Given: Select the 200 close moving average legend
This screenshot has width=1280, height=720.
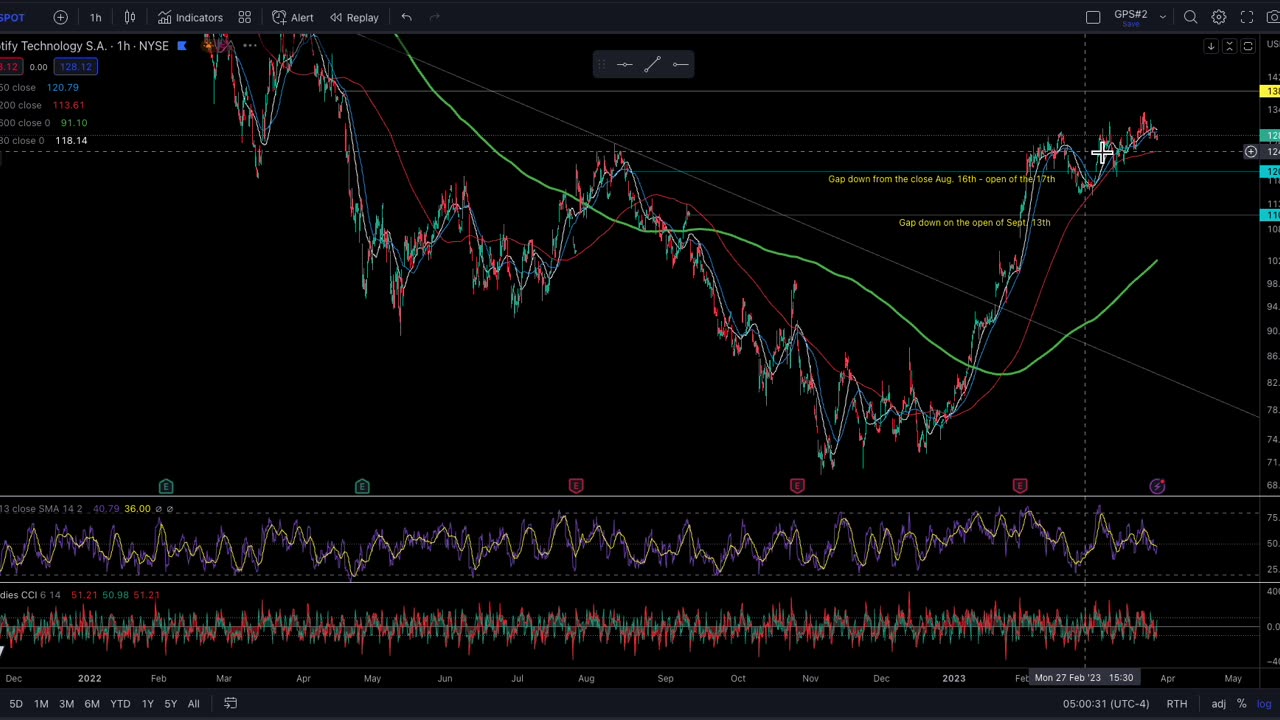Looking at the screenshot, I should coord(43,105).
